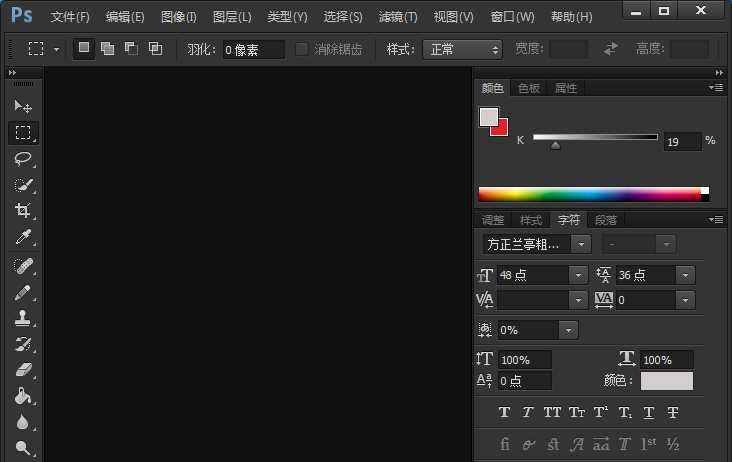Open the font family dropdown 方正兰亭粗
Viewport: 732px width, 462px height.
[x=581, y=244]
